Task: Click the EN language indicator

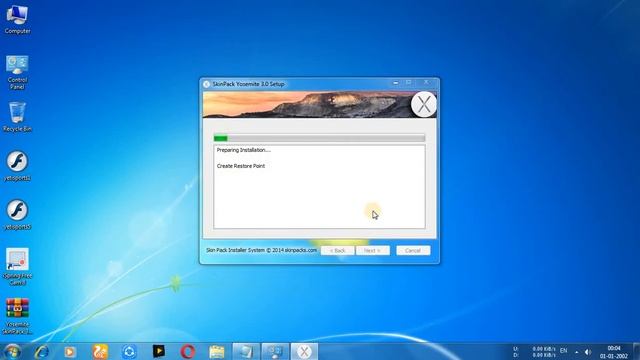Action: (x=564, y=351)
